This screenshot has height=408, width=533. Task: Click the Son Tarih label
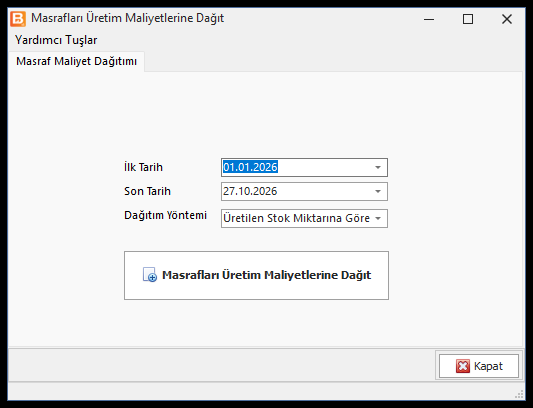pyautogui.click(x=147, y=191)
